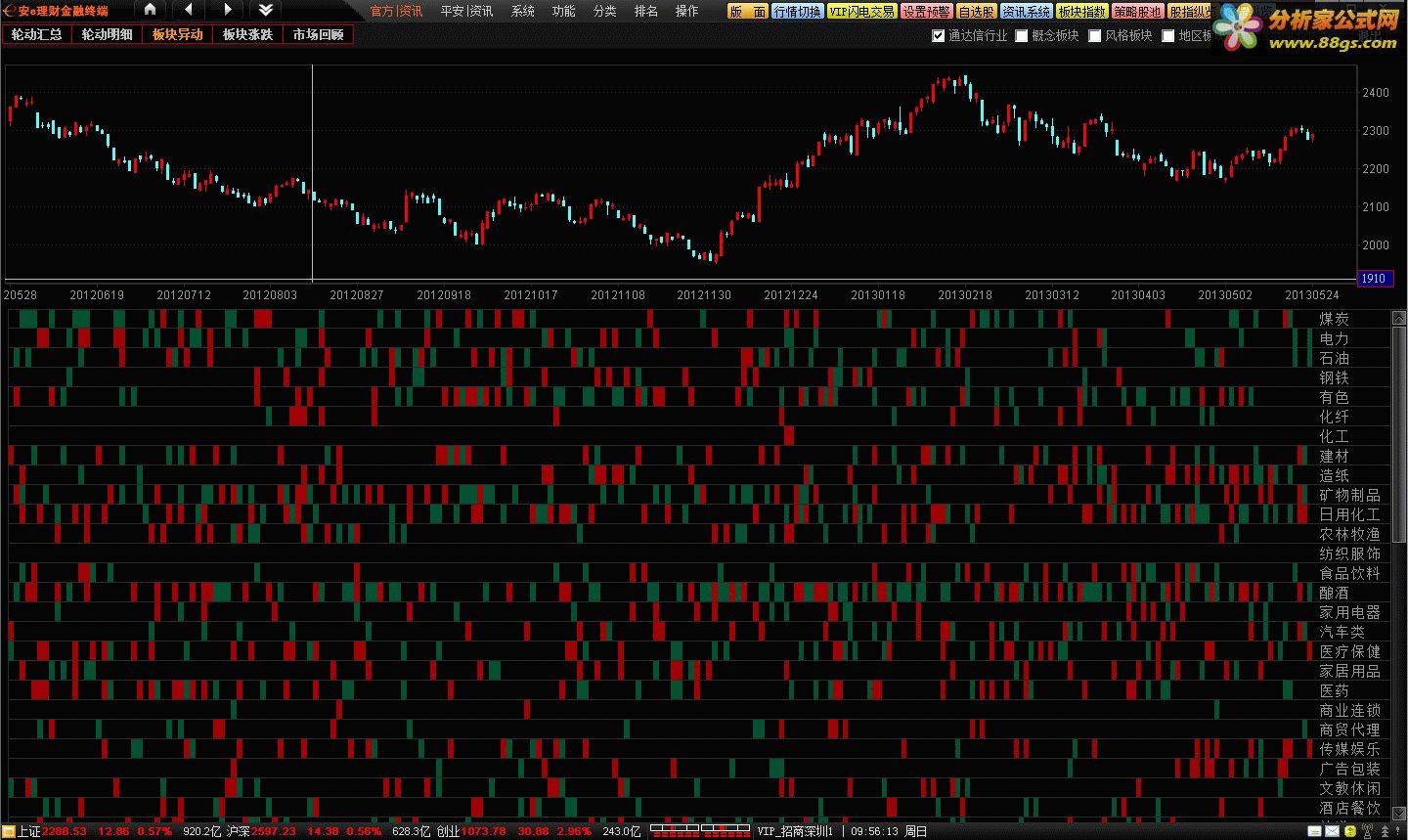
Task: Click the 沪深 index in status bar
Action: click(x=238, y=831)
